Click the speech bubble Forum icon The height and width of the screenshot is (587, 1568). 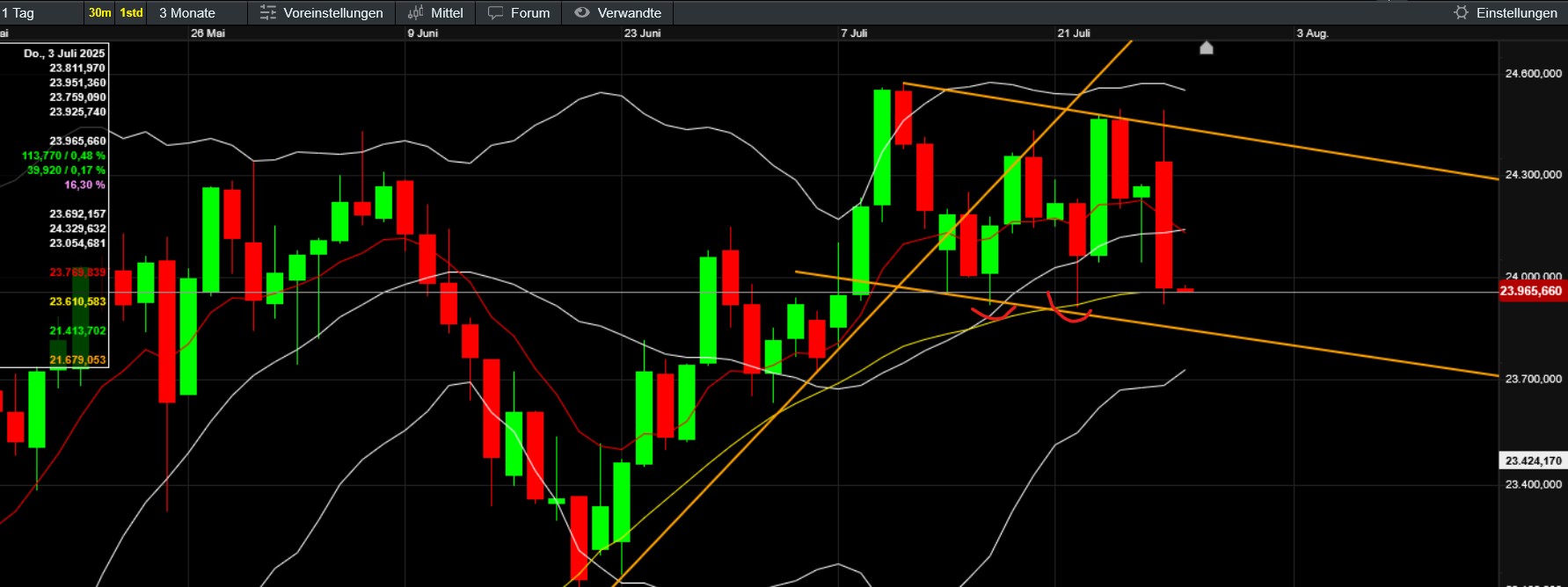point(496,12)
